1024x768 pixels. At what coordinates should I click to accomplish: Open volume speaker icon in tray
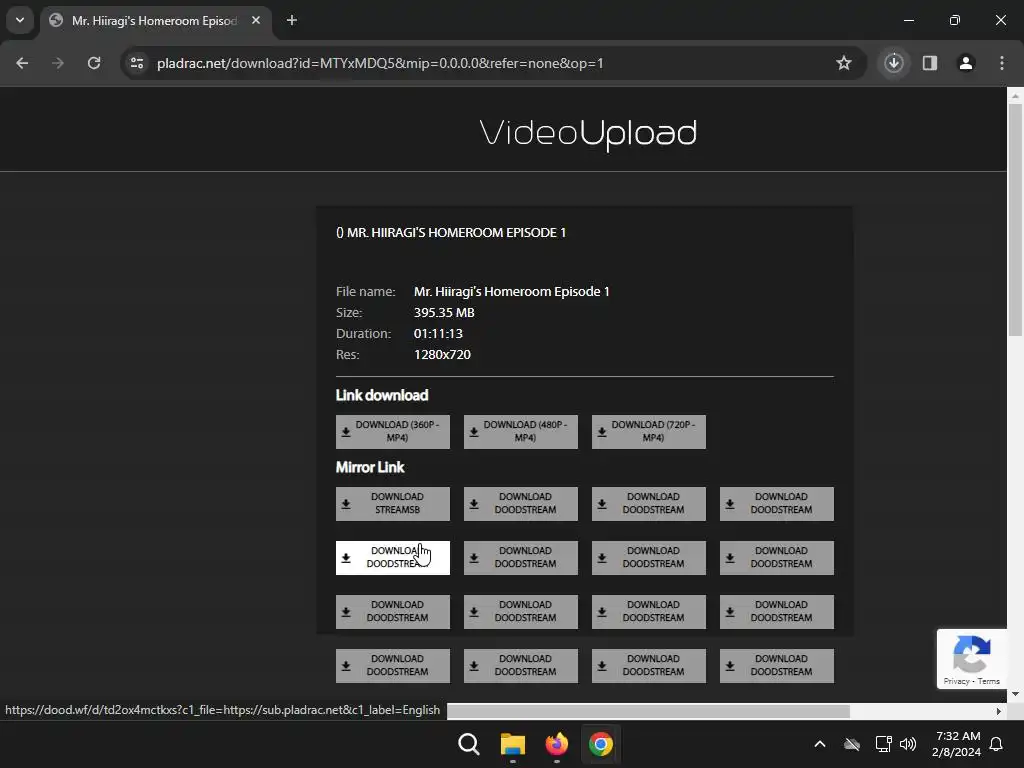pyautogui.click(x=908, y=744)
